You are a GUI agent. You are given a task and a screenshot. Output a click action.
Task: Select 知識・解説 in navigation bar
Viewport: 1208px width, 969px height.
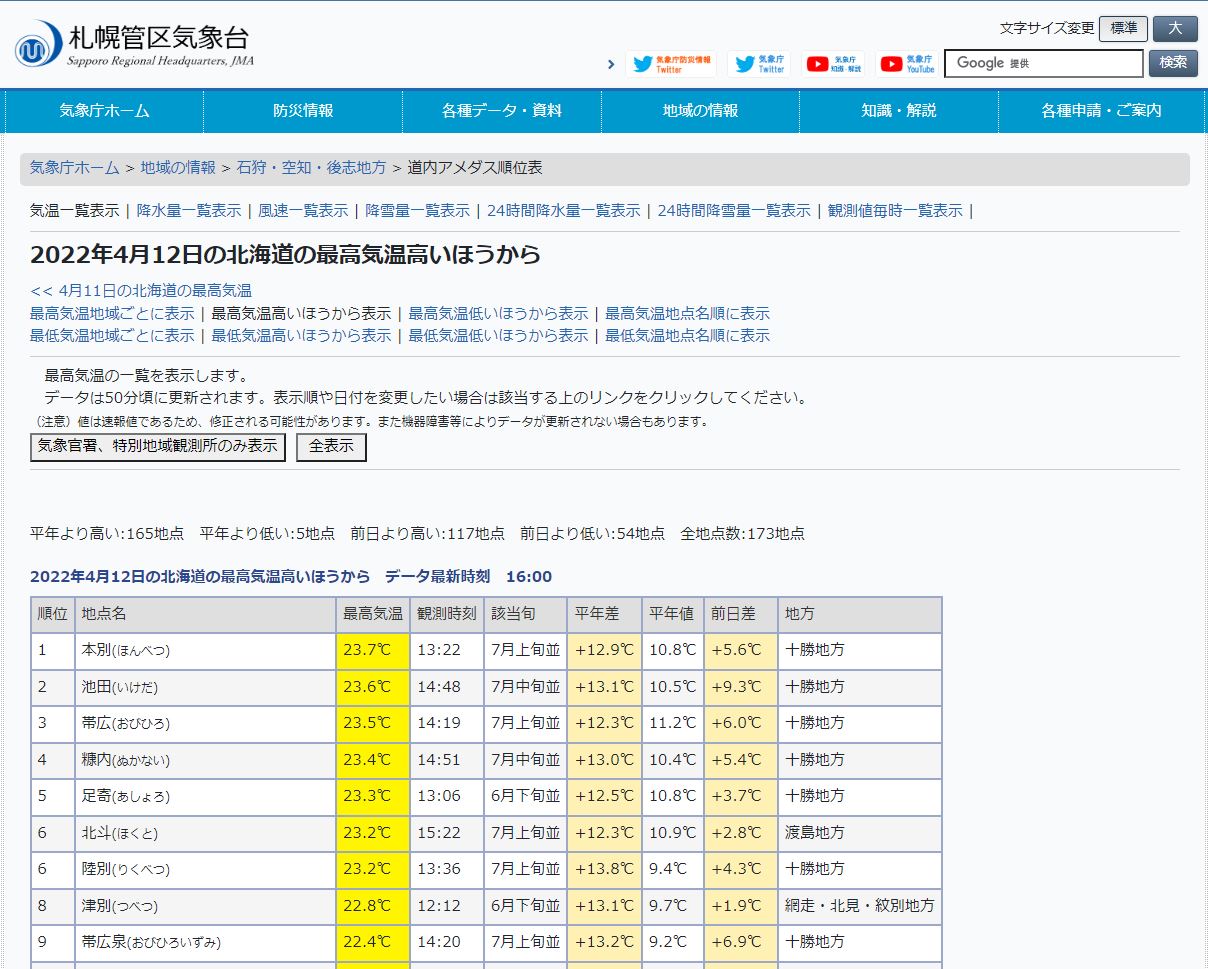tap(899, 111)
